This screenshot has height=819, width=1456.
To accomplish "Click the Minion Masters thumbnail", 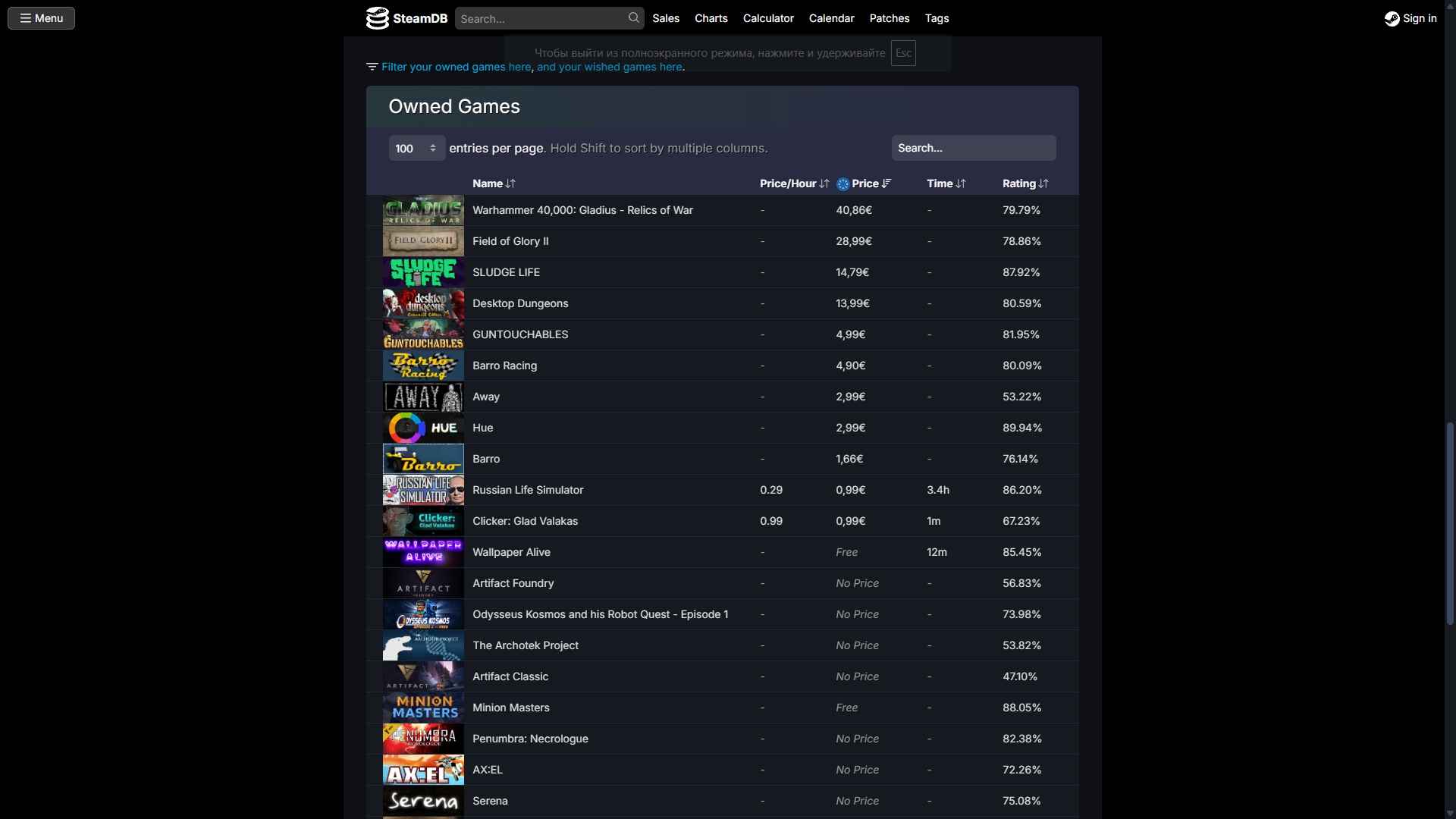I will (423, 708).
